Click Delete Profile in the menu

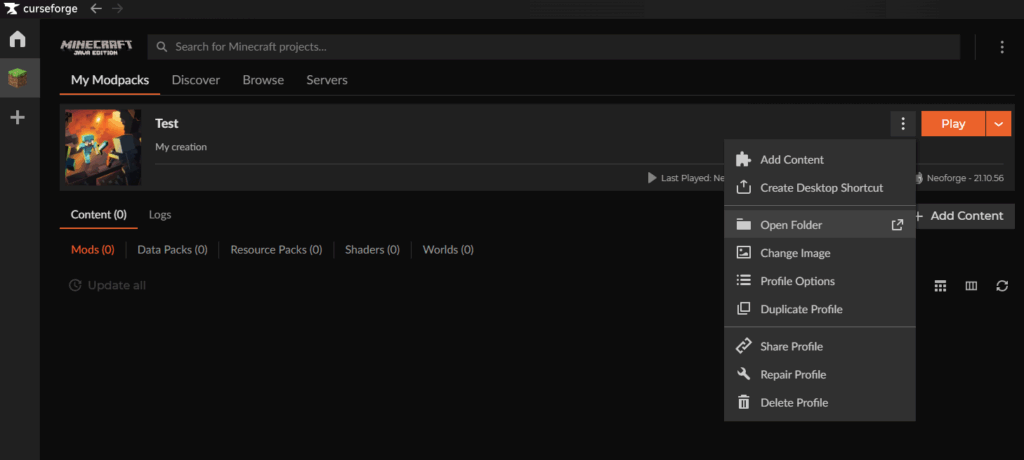pyautogui.click(x=794, y=402)
